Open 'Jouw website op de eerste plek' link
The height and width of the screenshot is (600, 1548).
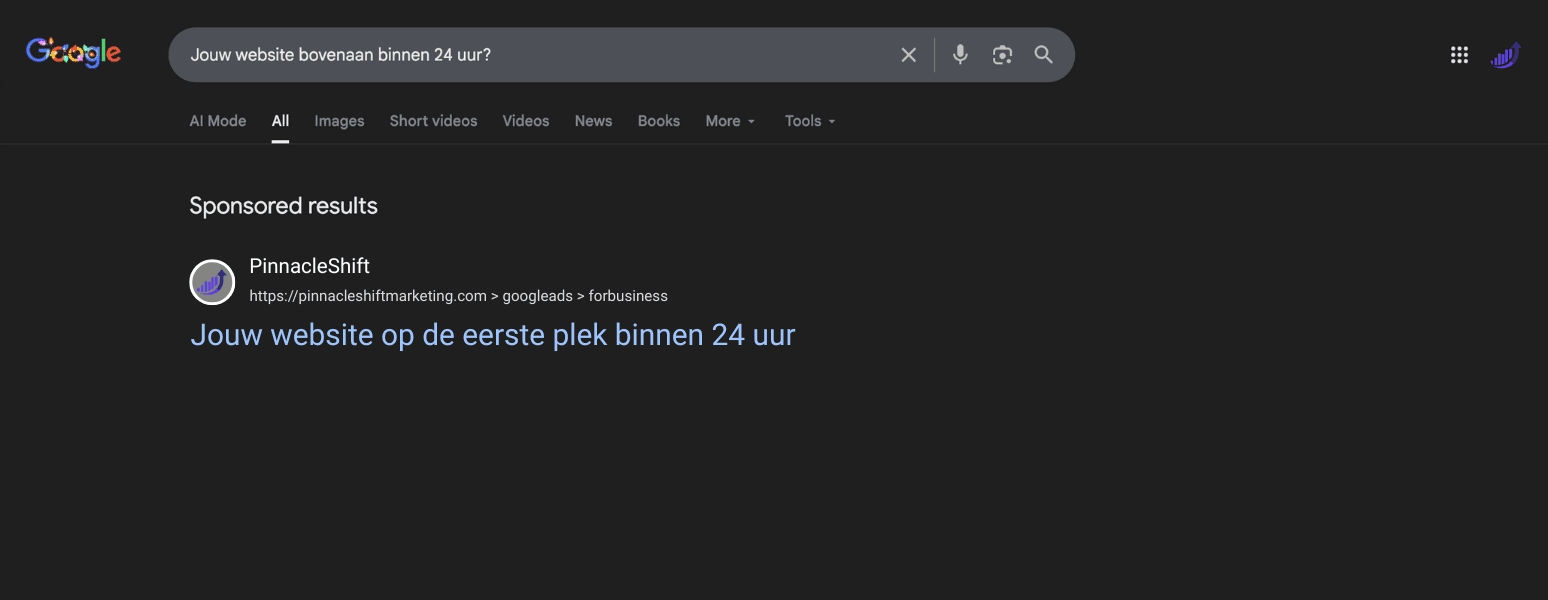click(x=493, y=334)
